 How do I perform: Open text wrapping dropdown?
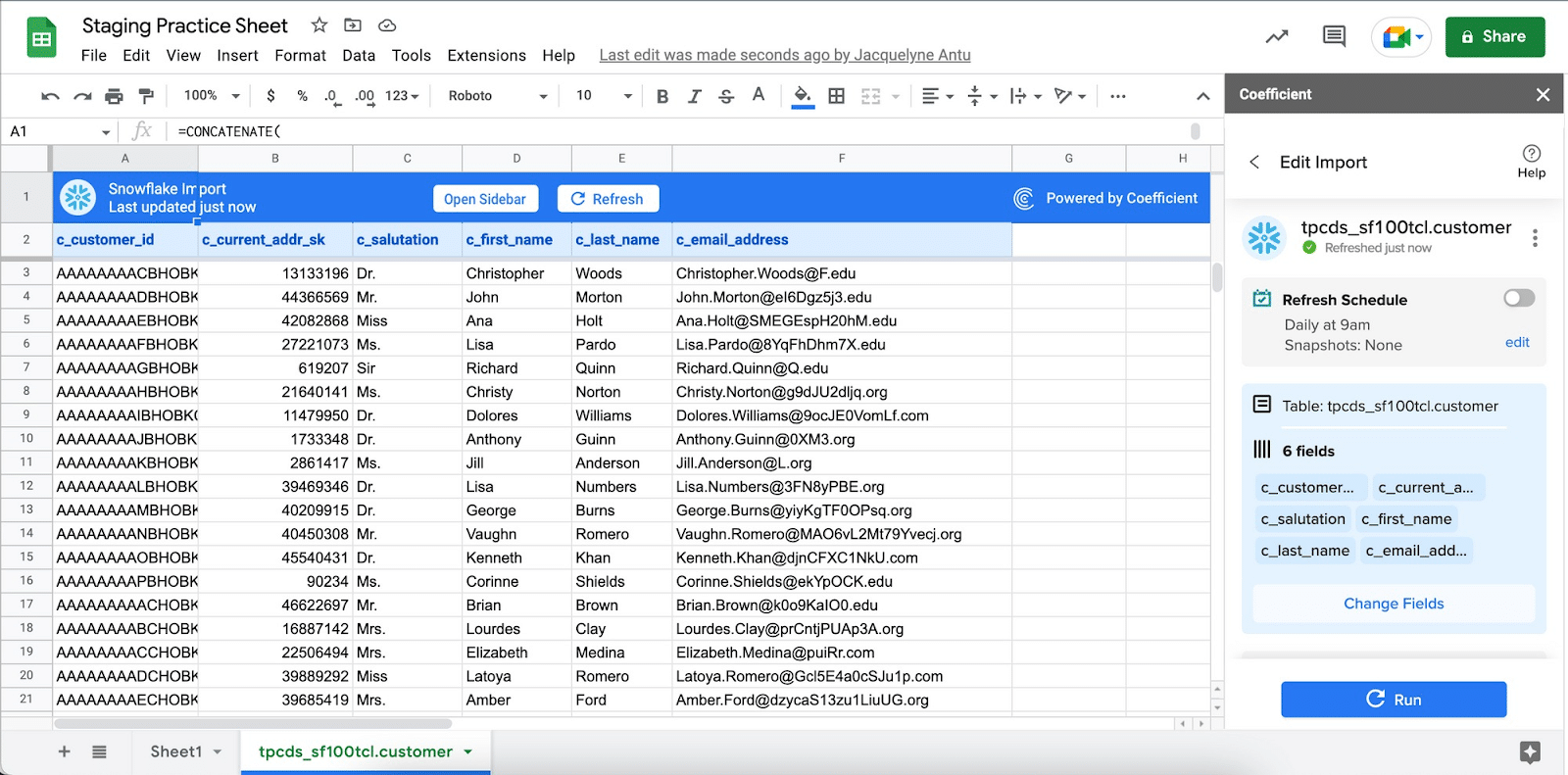(x=1025, y=96)
